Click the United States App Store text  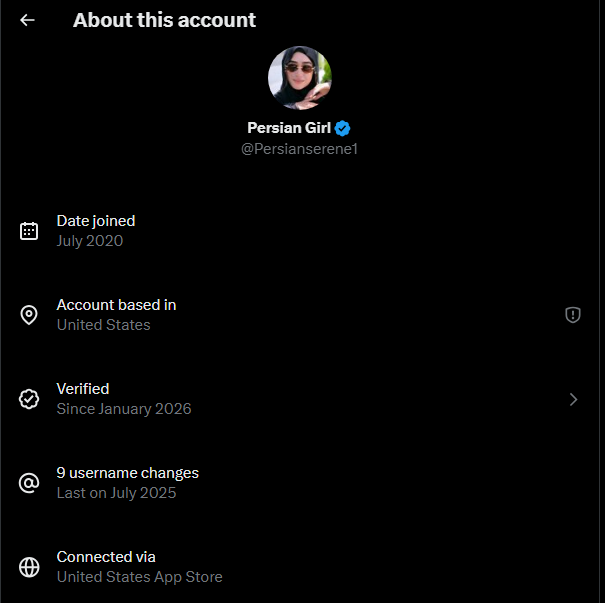click(x=140, y=577)
